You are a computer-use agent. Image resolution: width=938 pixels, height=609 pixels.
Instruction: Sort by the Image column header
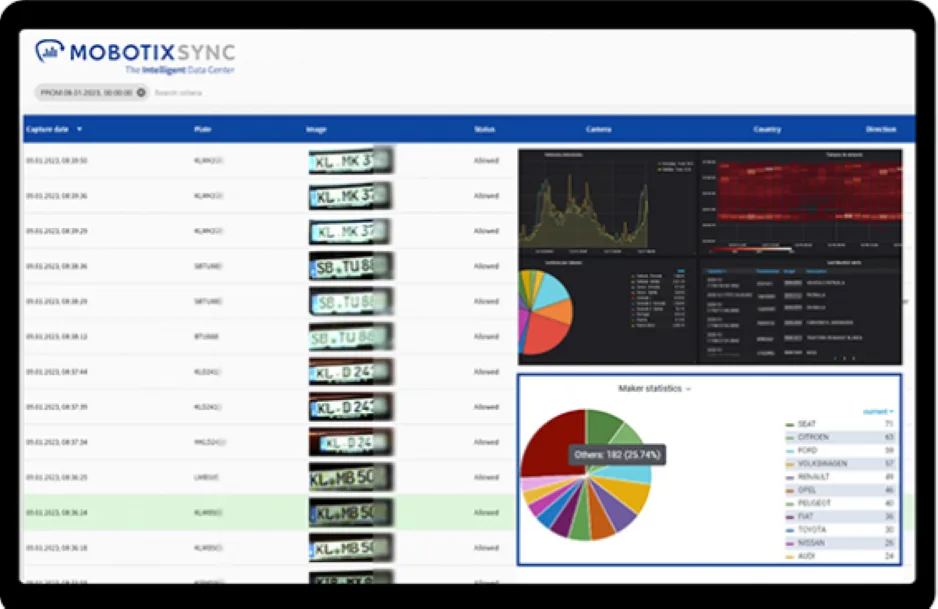click(x=316, y=129)
